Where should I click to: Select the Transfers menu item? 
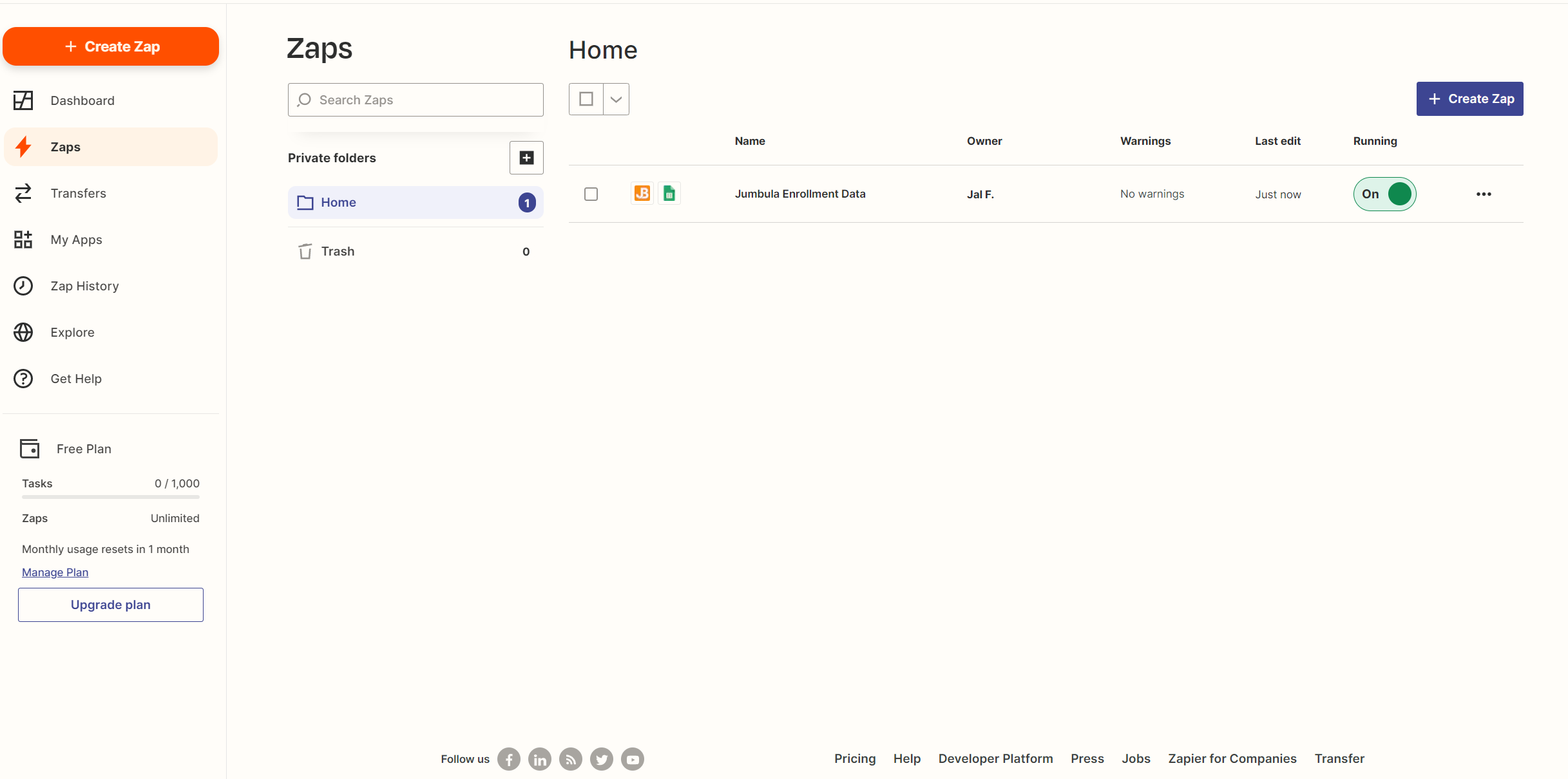tap(111, 193)
